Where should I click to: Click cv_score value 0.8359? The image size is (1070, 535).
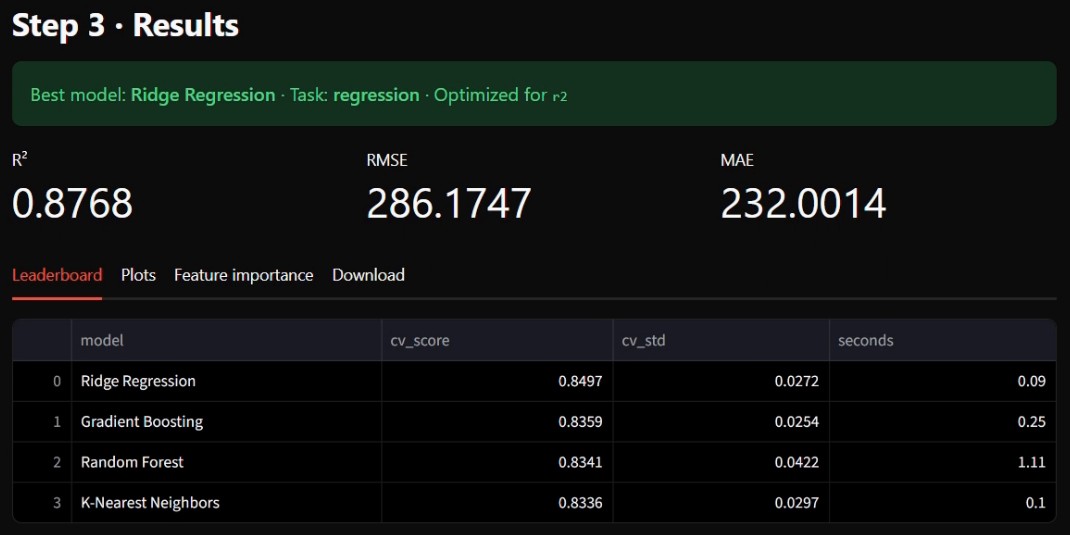pos(497,422)
